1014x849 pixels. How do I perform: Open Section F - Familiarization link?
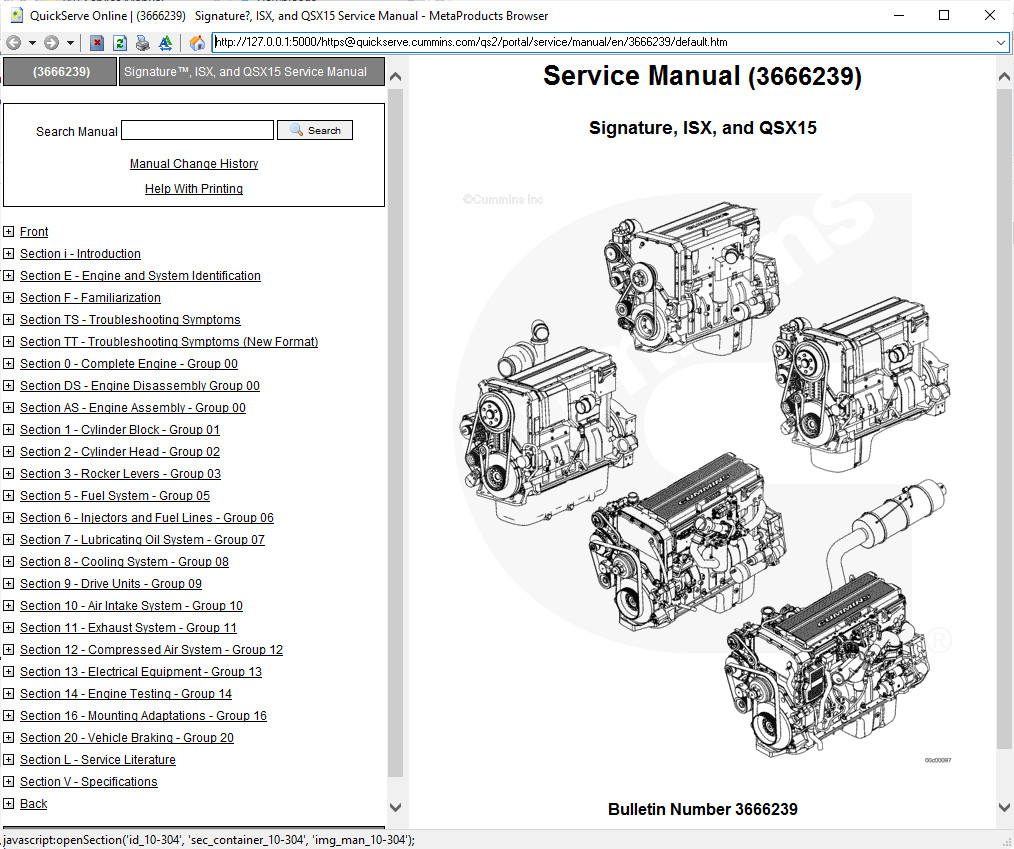point(91,297)
